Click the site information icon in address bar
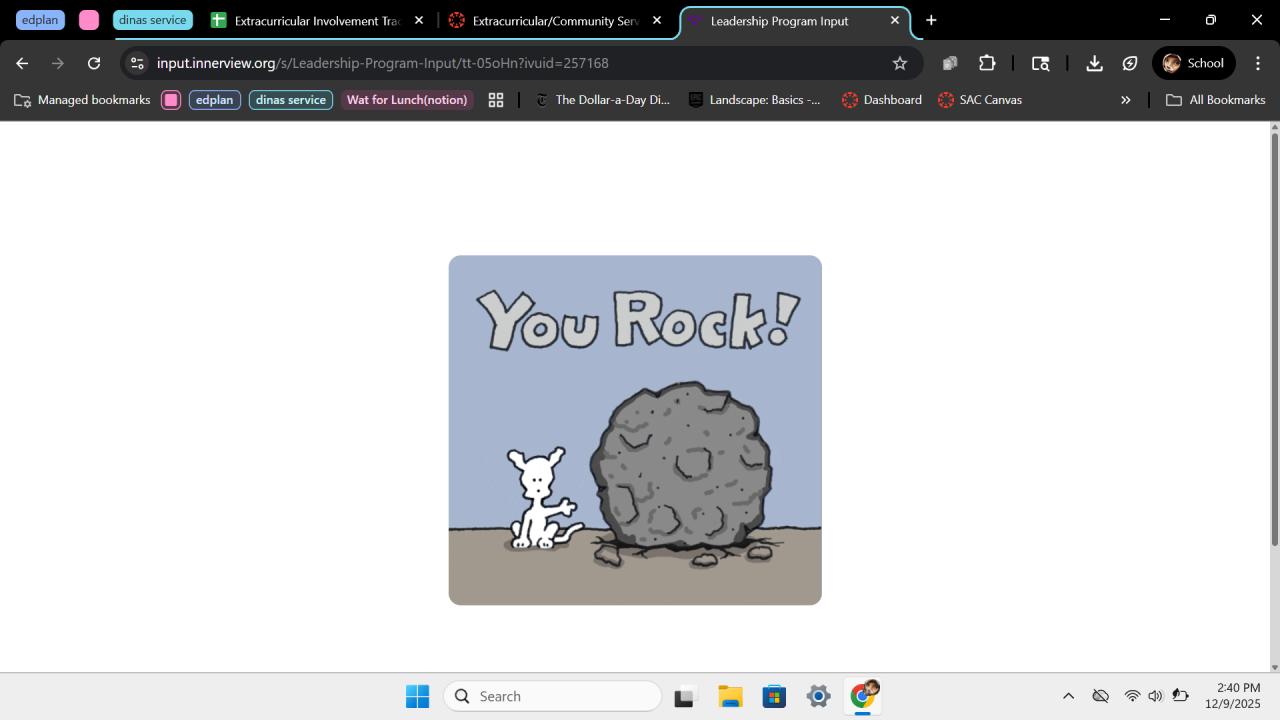The height and width of the screenshot is (720, 1280). pyautogui.click(x=137, y=63)
